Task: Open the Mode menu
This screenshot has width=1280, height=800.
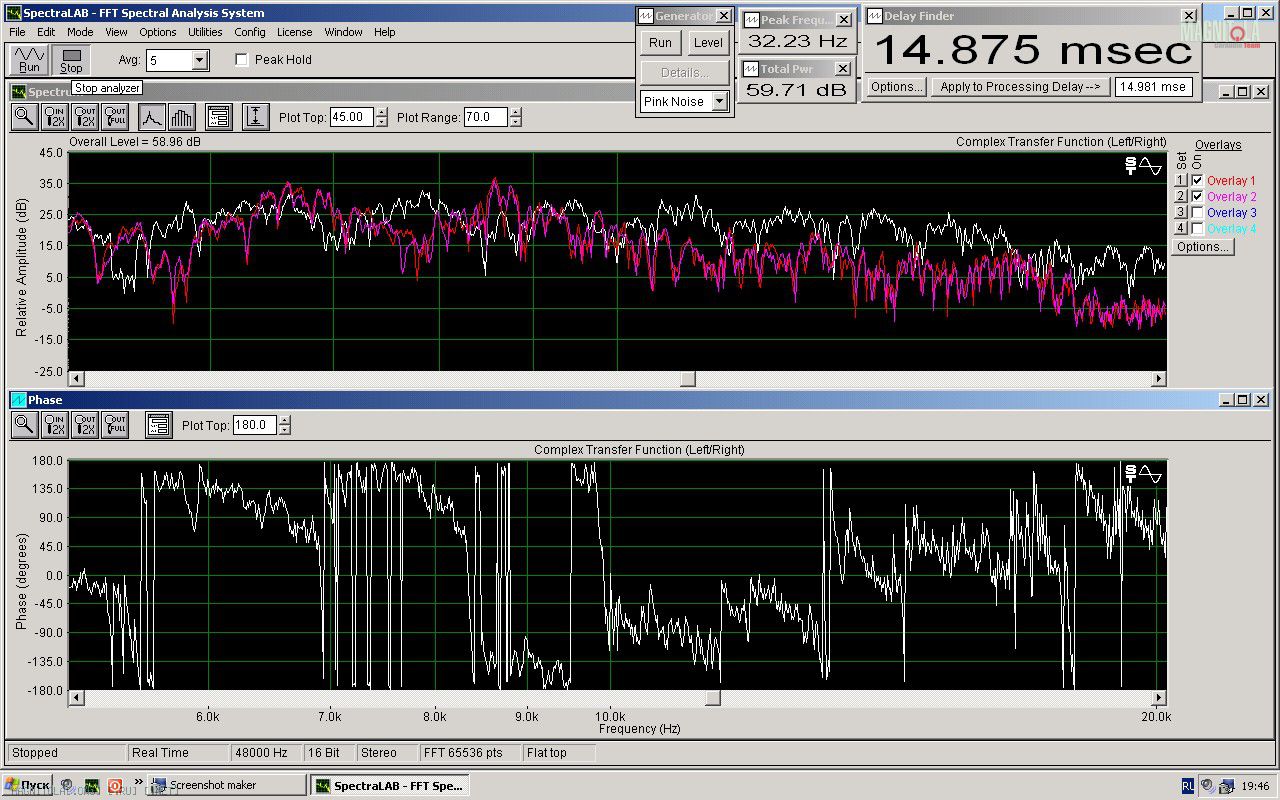Action: [80, 32]
